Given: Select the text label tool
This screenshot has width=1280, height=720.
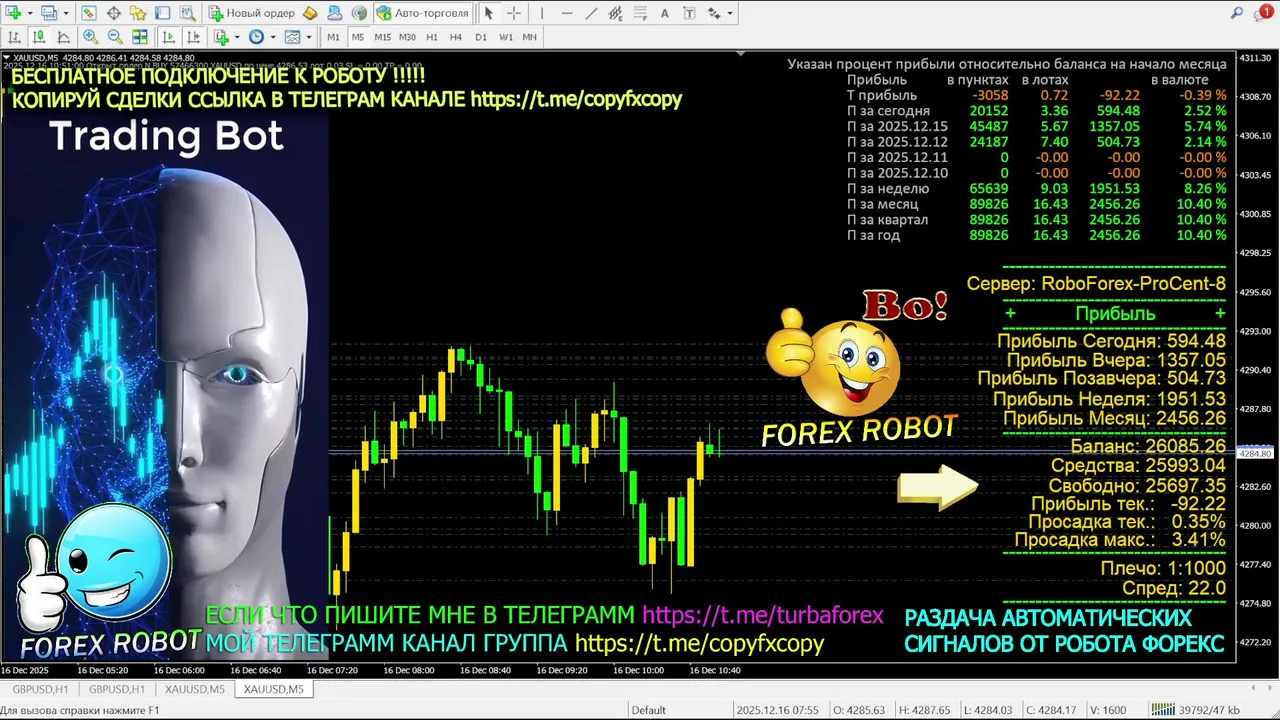Looking at the screenshot, I should (689, 13).
